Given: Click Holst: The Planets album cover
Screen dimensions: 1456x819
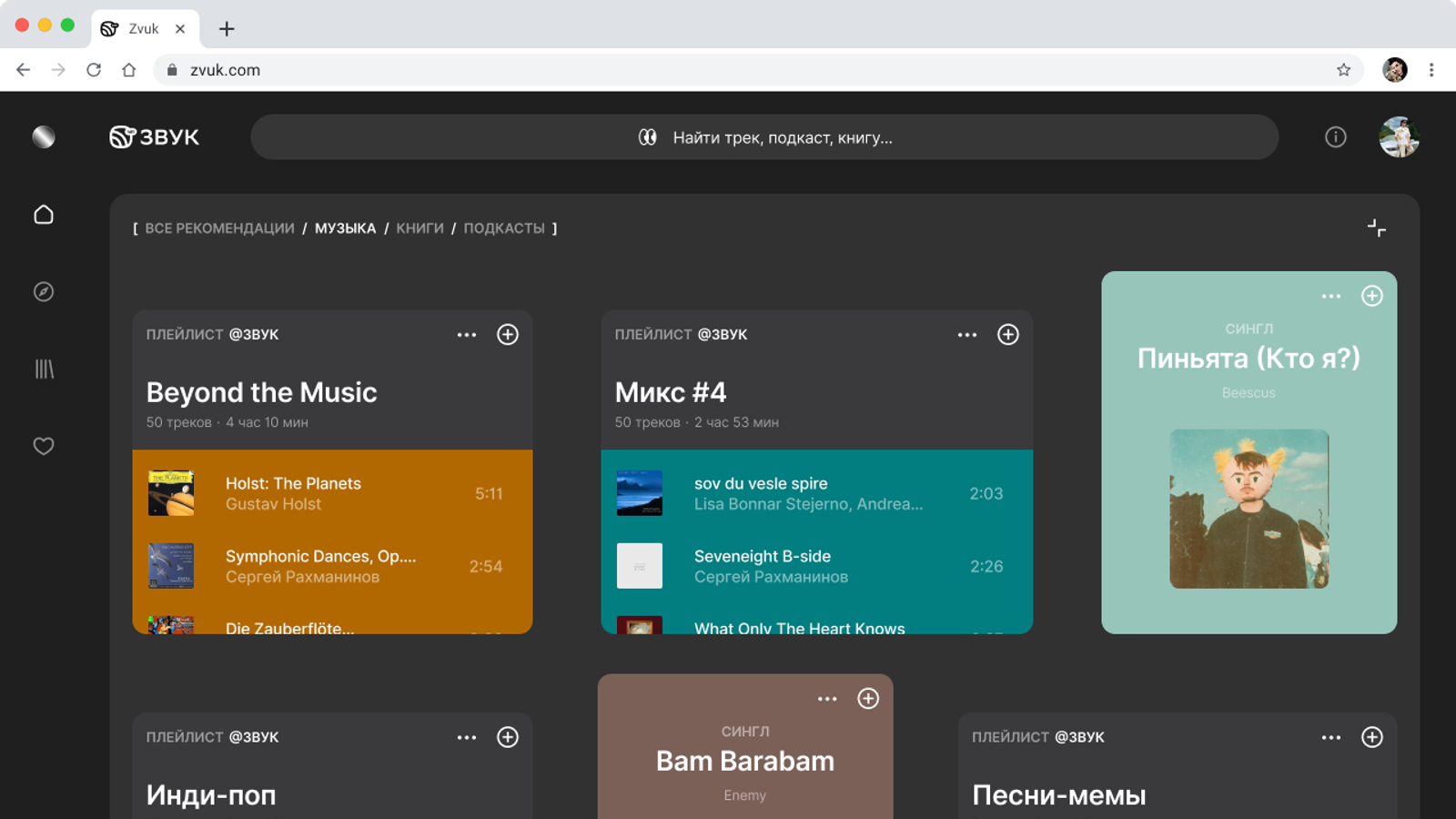Looking at the screenshot, I should pos(171,493).
